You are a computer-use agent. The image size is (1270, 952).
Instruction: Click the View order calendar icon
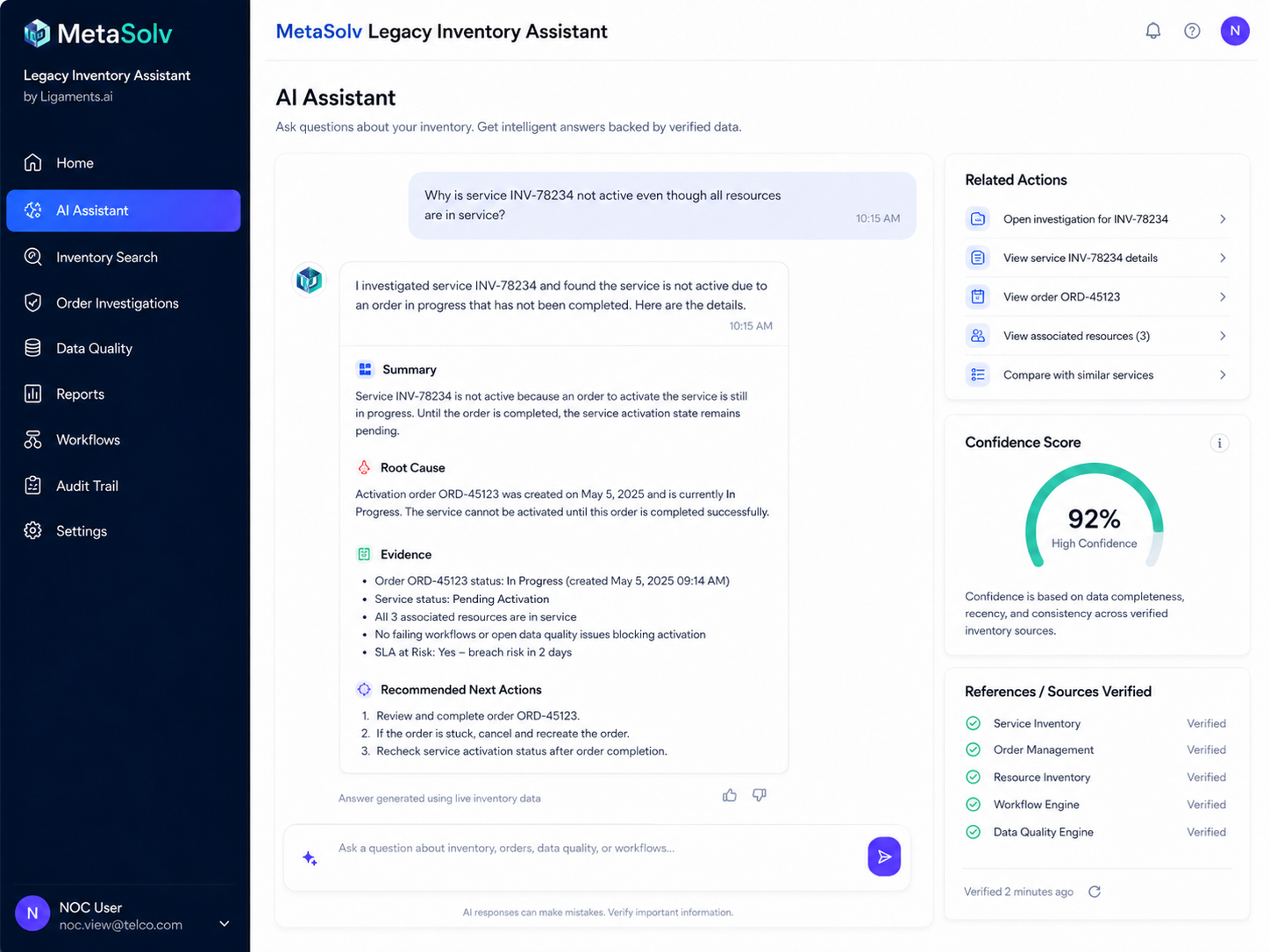point(978,296)
